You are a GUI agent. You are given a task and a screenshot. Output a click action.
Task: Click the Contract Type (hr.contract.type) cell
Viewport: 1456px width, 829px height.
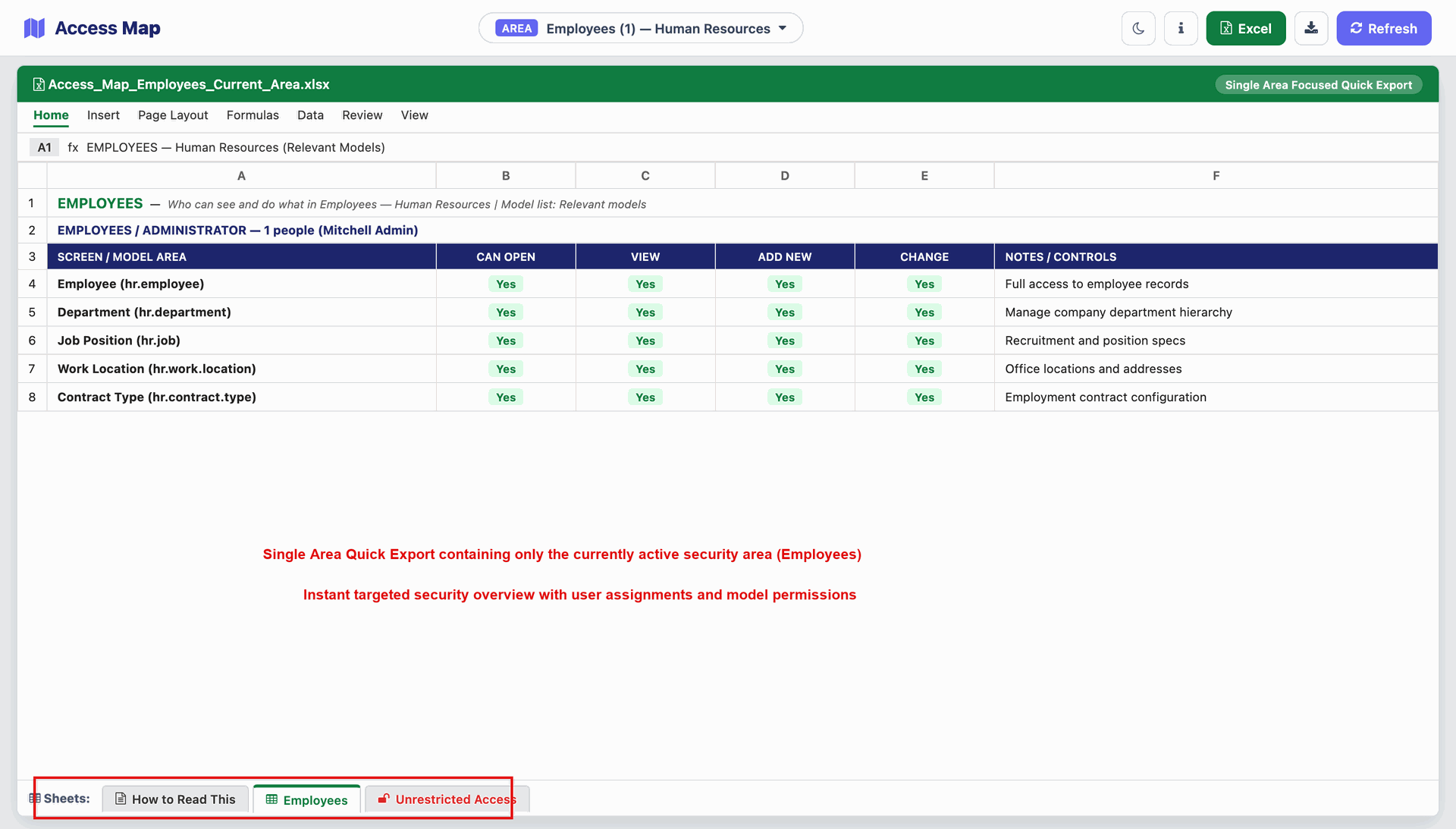[241, 397]
